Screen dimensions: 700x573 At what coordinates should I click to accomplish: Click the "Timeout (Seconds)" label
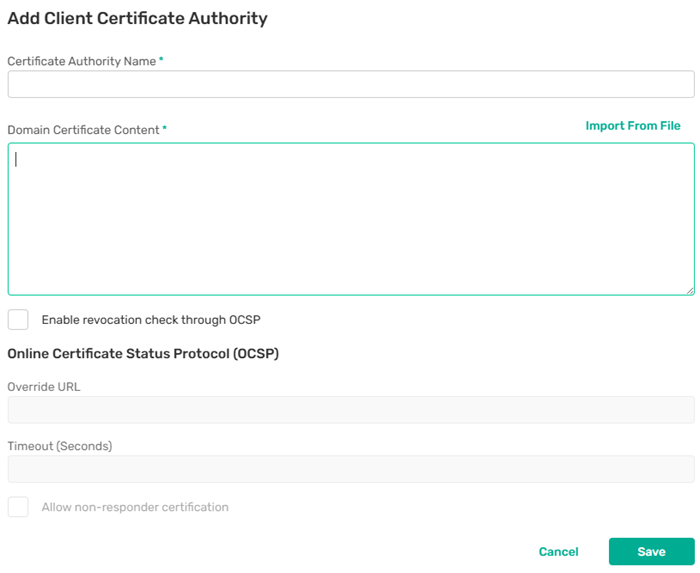(60, 446)
